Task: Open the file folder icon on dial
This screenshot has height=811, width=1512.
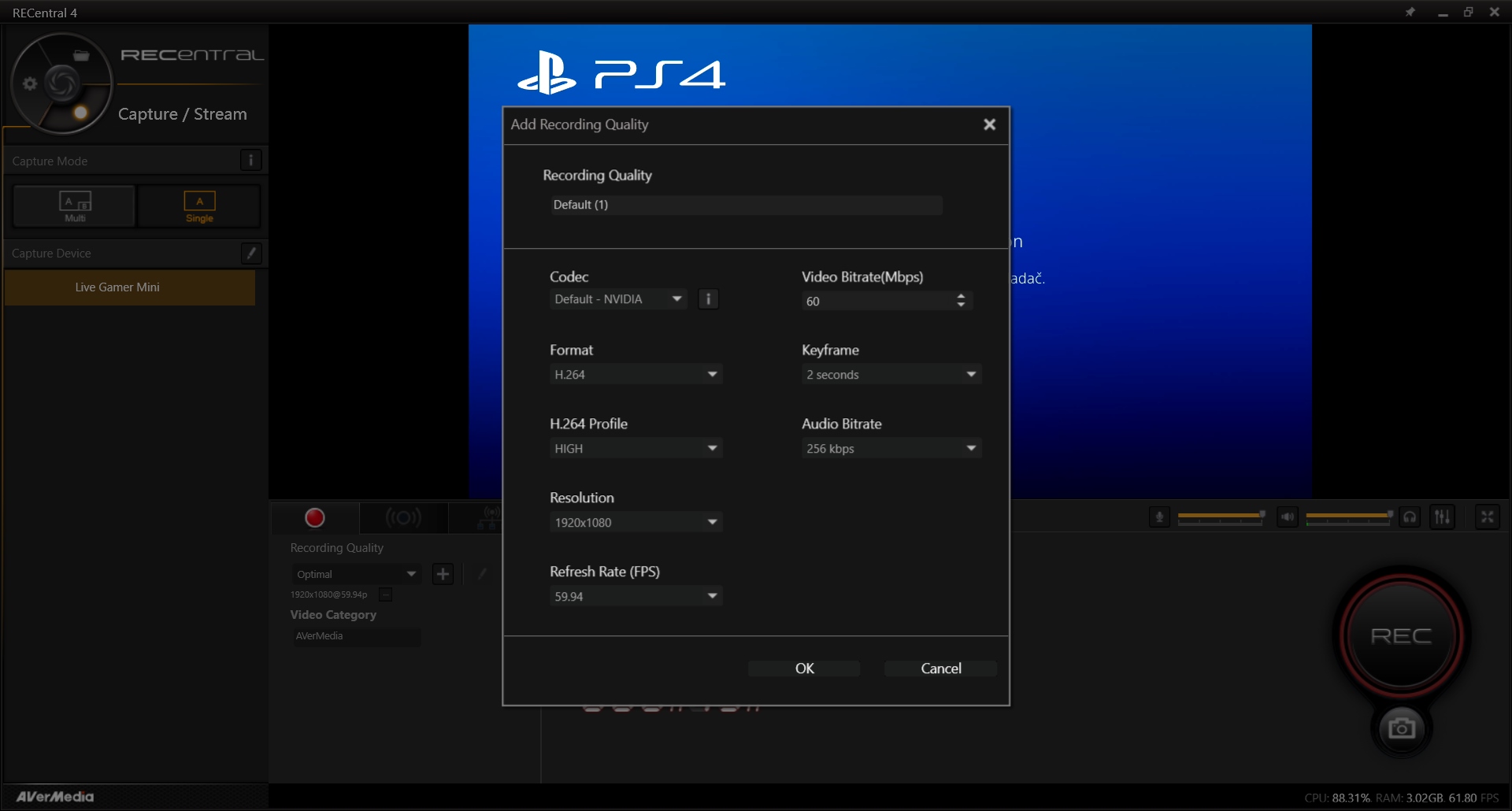Action: [81, 55]
